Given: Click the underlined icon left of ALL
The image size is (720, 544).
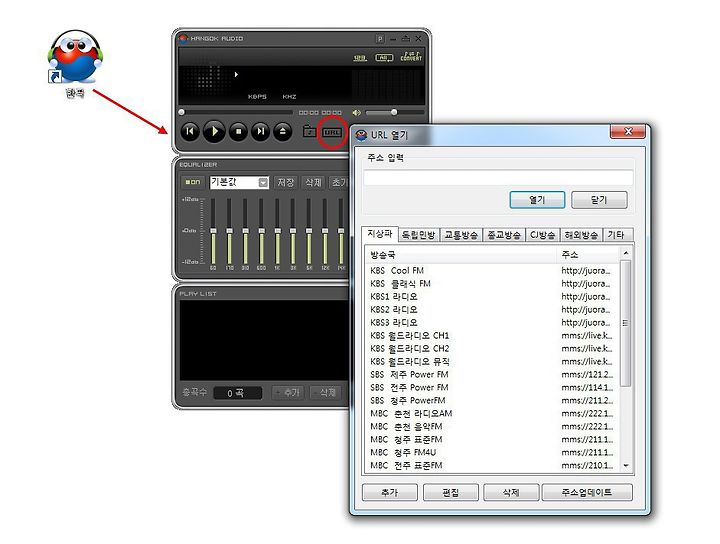Looking at the screenshot, I should 360,58.
